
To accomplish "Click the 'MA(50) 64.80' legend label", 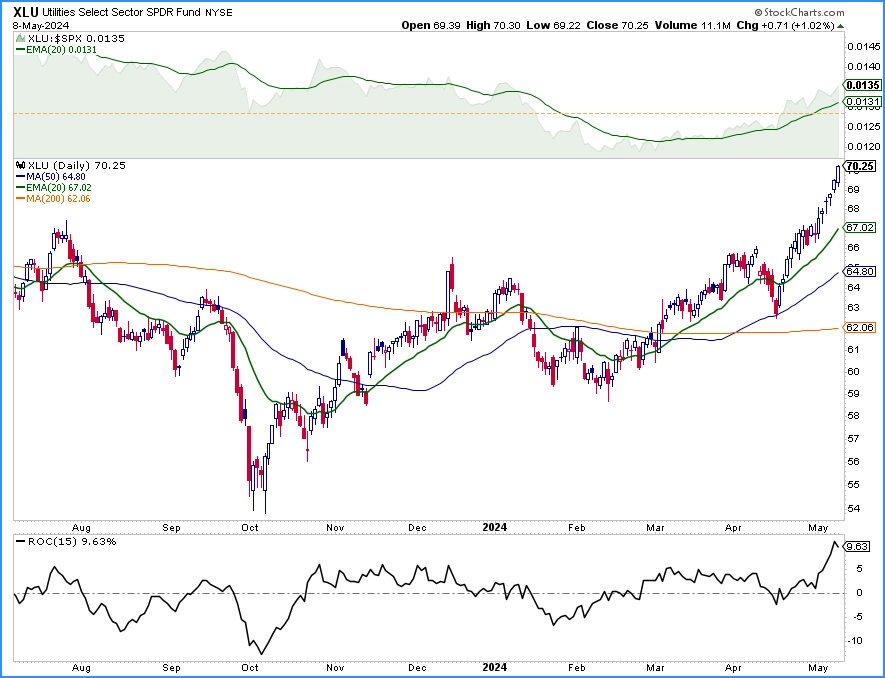I will 56,177.
